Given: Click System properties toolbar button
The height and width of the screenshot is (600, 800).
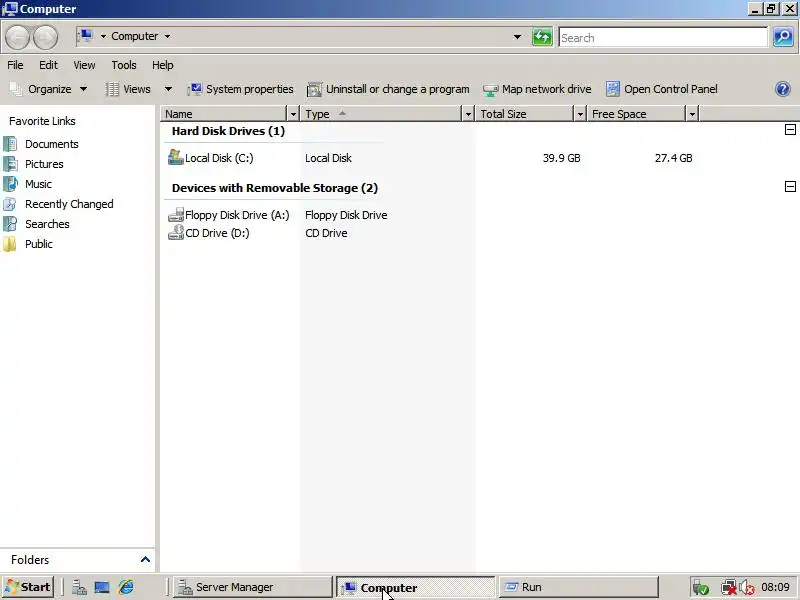Looking at the screenshot, I should 240,89.
